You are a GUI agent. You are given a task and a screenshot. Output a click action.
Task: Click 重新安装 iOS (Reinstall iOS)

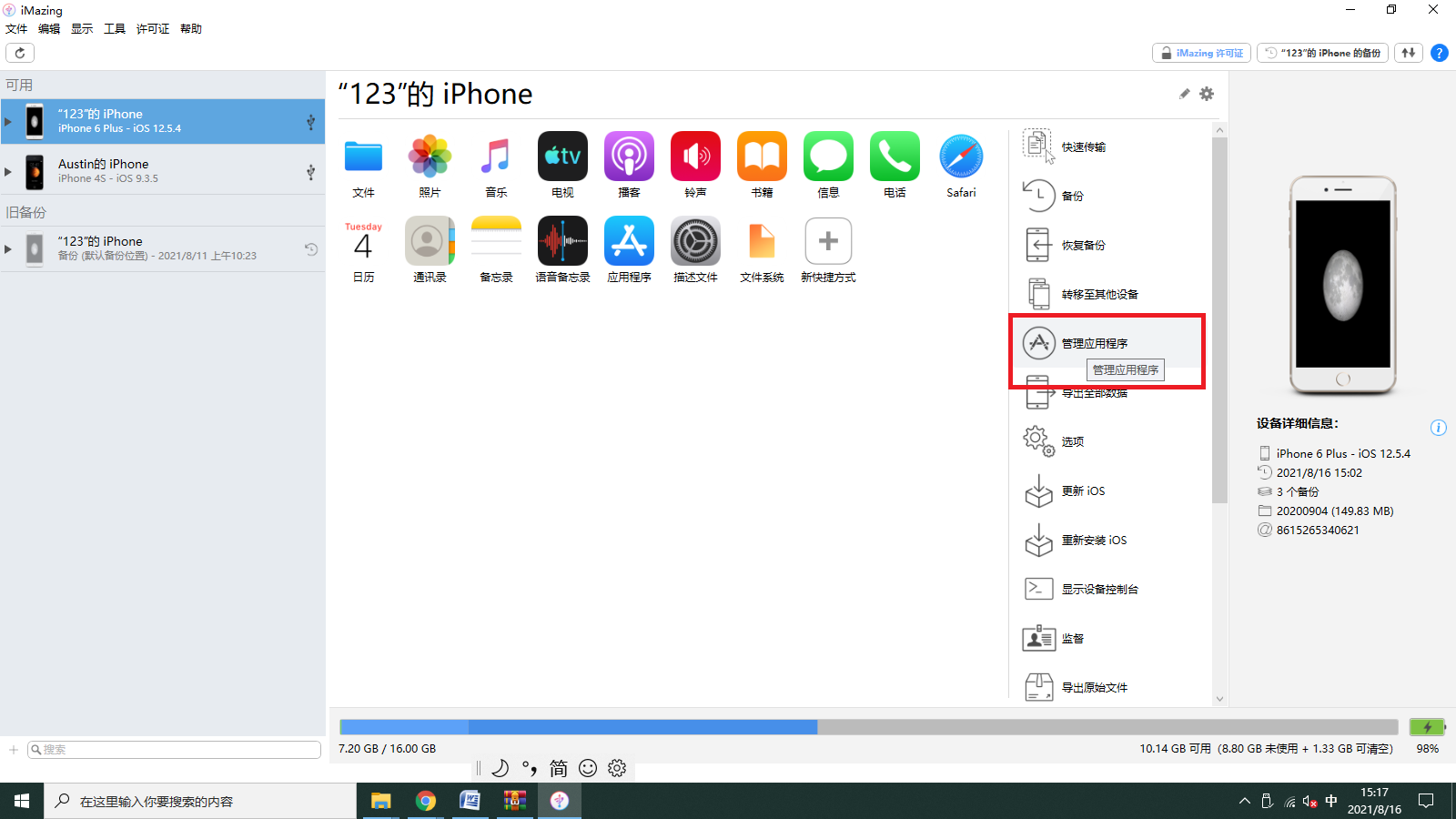tap(1109, 540)
